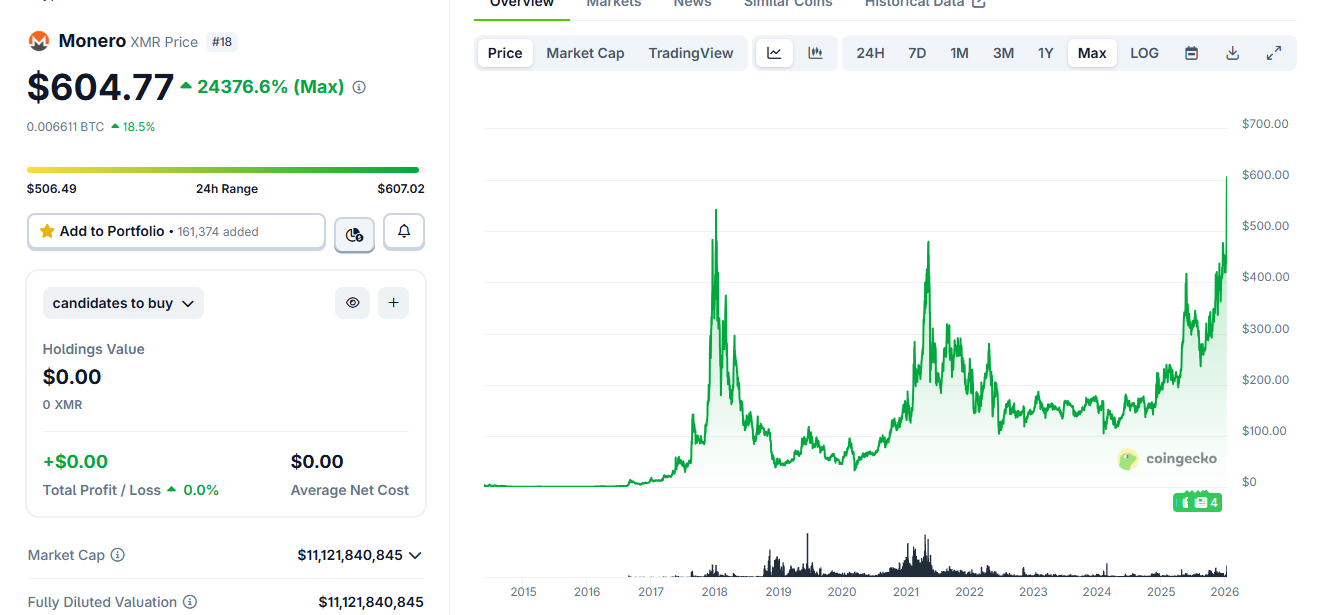Click the volume chart timeline navigator
This screenshot has width=1335, height=615.
pyautogui.click(x=855, y=554)
